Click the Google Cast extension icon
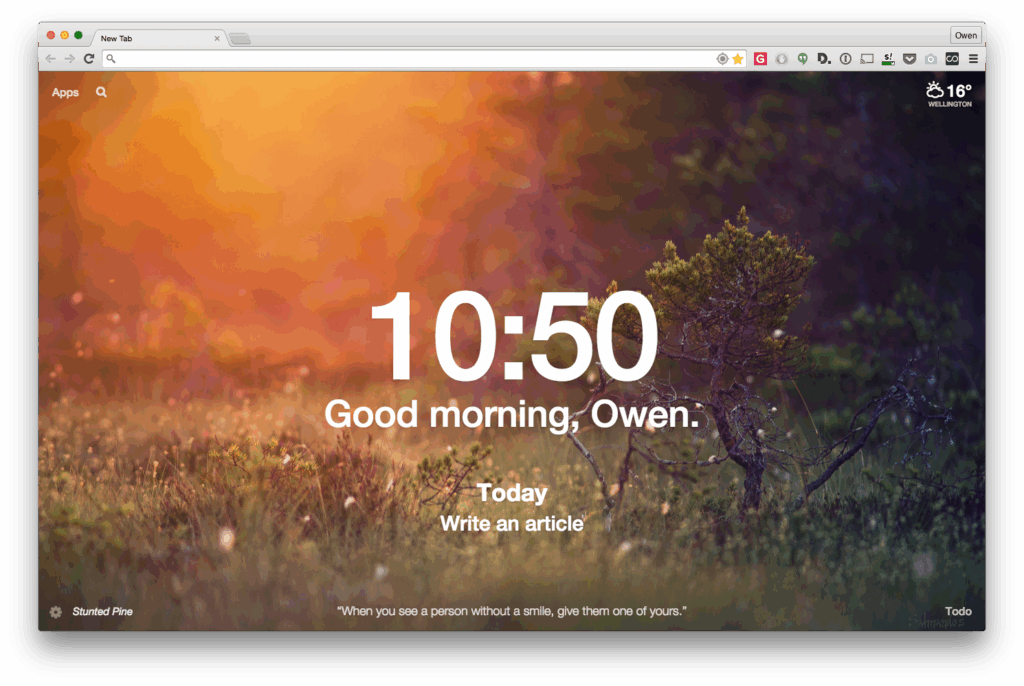This screenshot has height=686, width=1024. point(867,59)
